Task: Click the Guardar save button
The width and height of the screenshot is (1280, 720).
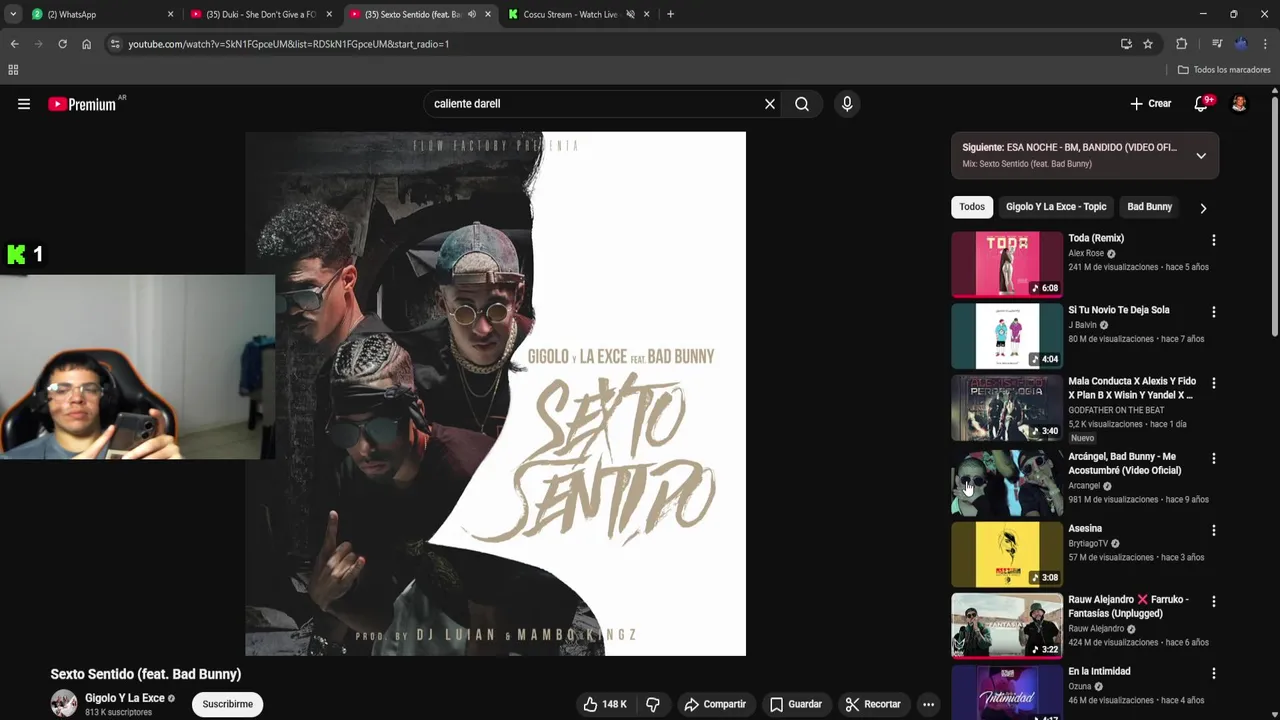Action: tap(796, 704)
